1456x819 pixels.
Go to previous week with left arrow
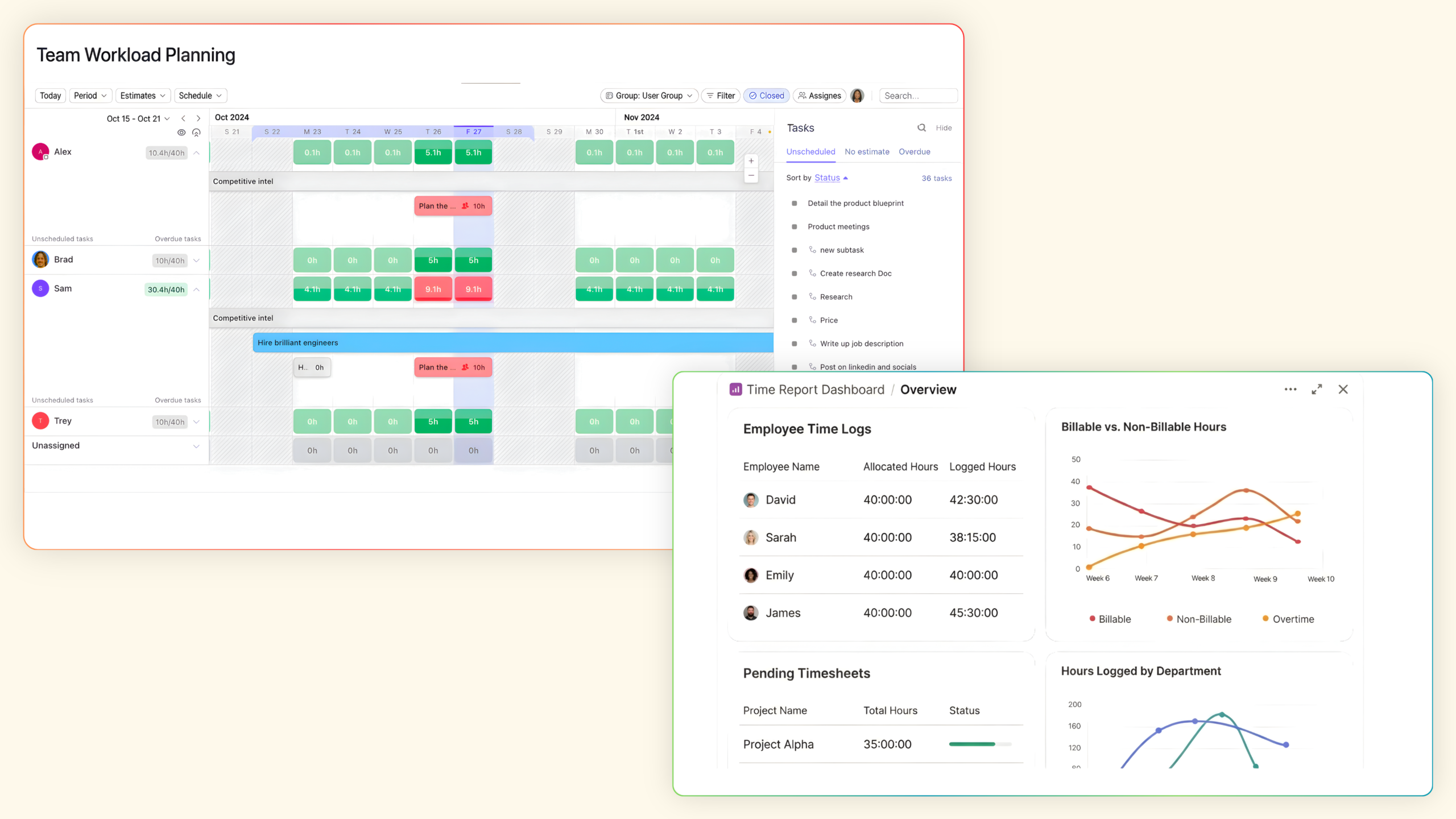point(183,118)
